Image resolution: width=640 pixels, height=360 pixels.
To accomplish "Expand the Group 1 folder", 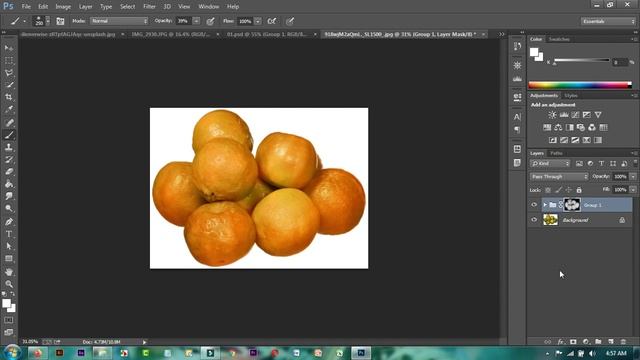I will point(545,205).
